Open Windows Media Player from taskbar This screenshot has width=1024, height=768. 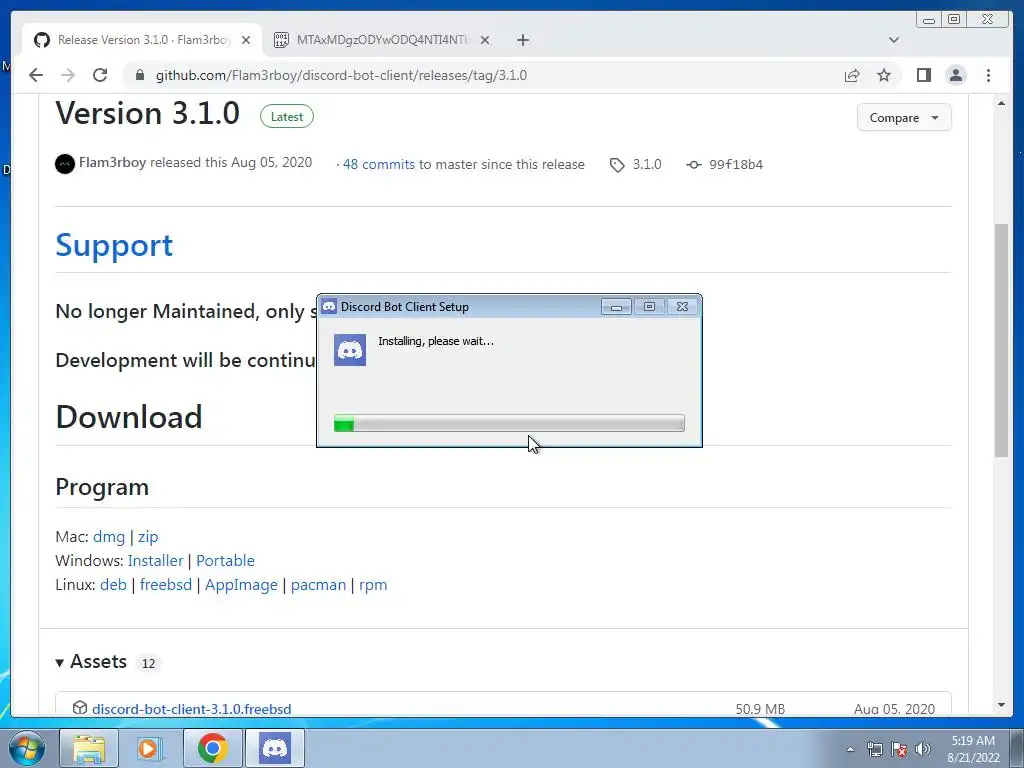pos(150,748)
